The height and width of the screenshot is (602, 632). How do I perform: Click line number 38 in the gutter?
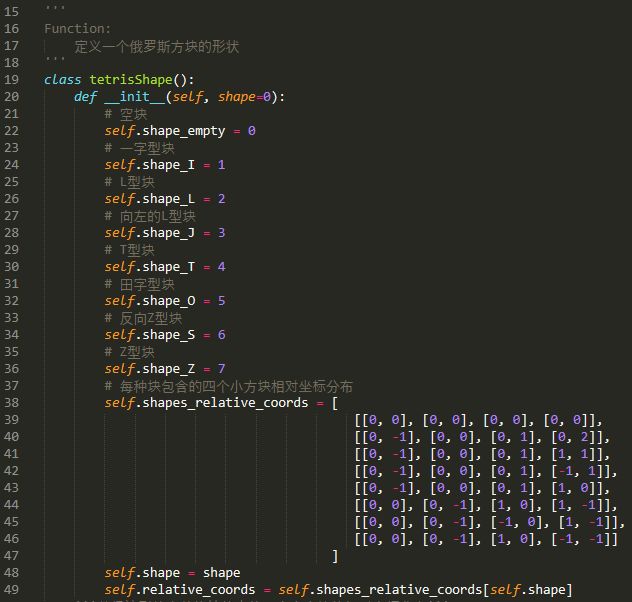tap(11, 403)
